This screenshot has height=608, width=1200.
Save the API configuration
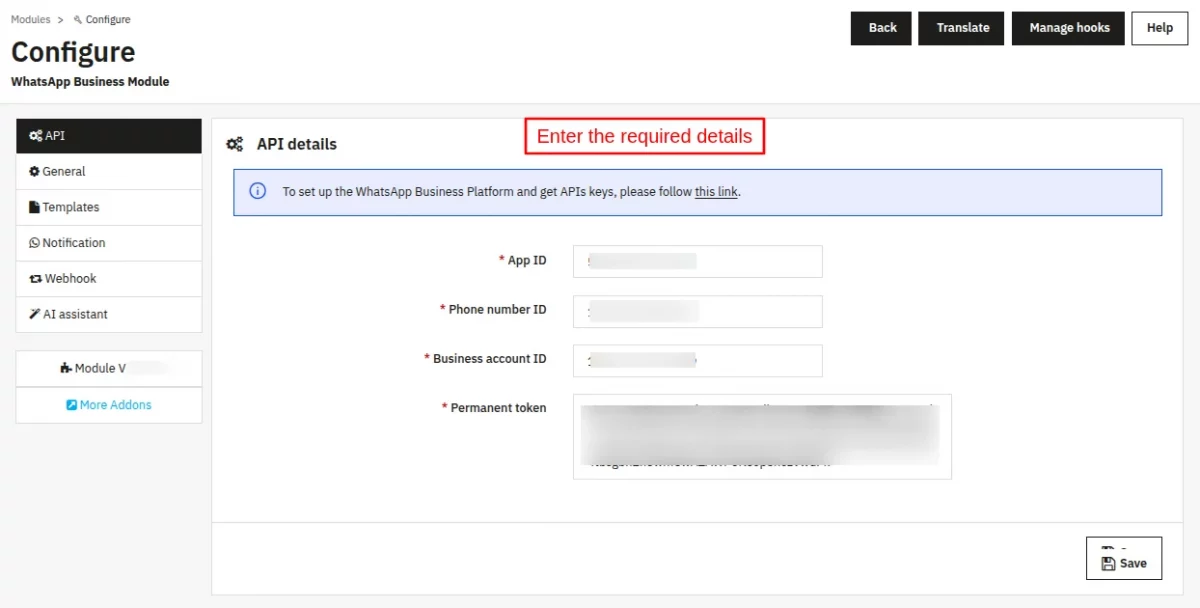pyautogui.click(x=1124, y=558)
